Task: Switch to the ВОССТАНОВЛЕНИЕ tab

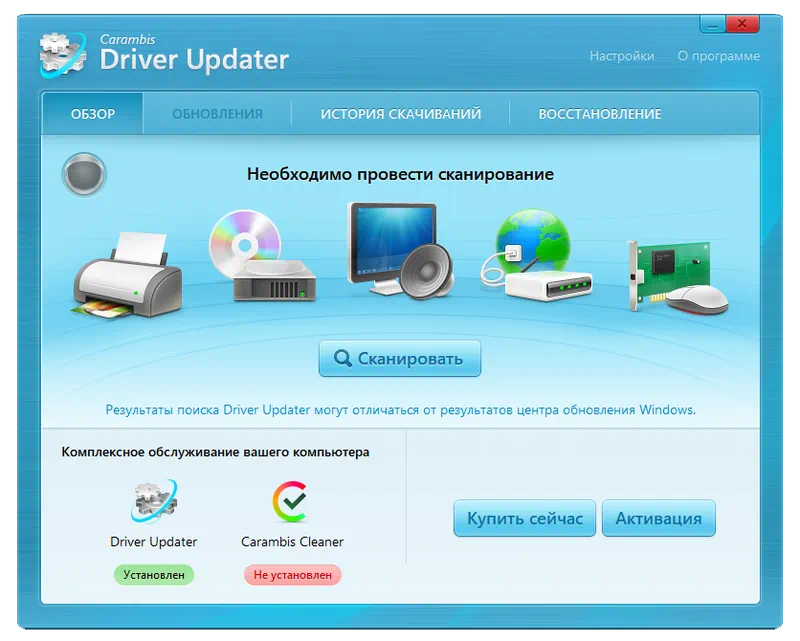Action: point(600,113)
